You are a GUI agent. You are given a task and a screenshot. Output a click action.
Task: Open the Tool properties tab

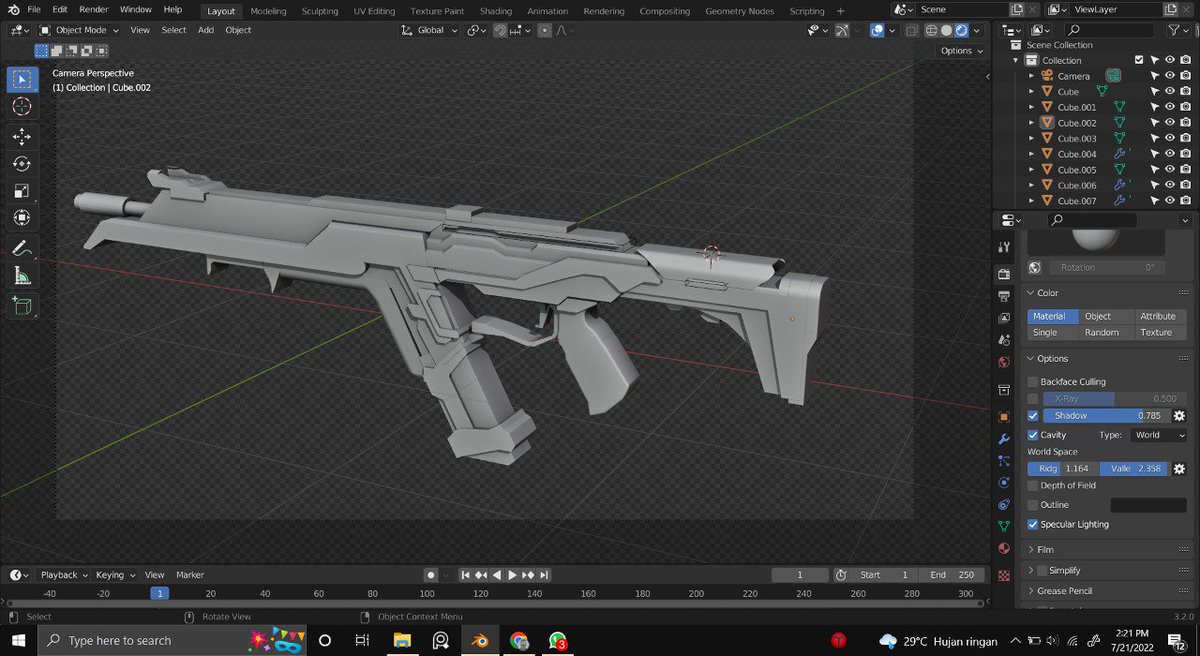pyautogui.click(x=1004, y=246)
